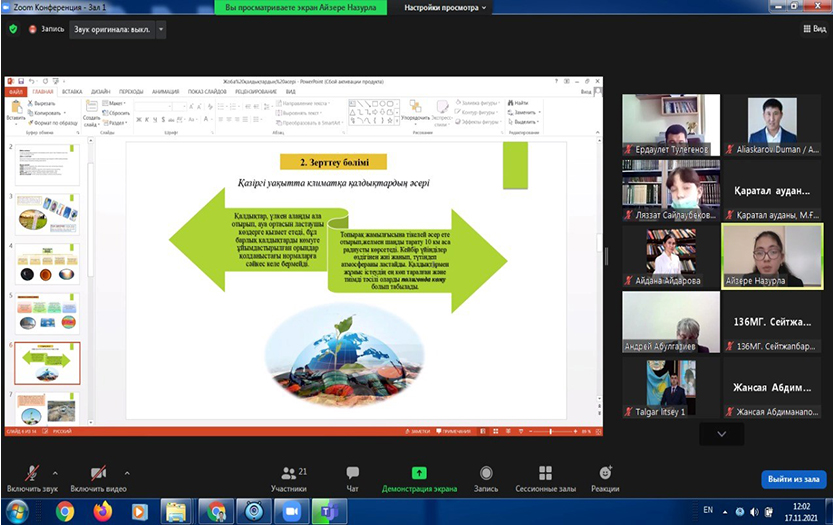The height and width of the screenshot is (525, 833).
Task: Expand audio options arrow beside microphone
Action: coord(55,473)
